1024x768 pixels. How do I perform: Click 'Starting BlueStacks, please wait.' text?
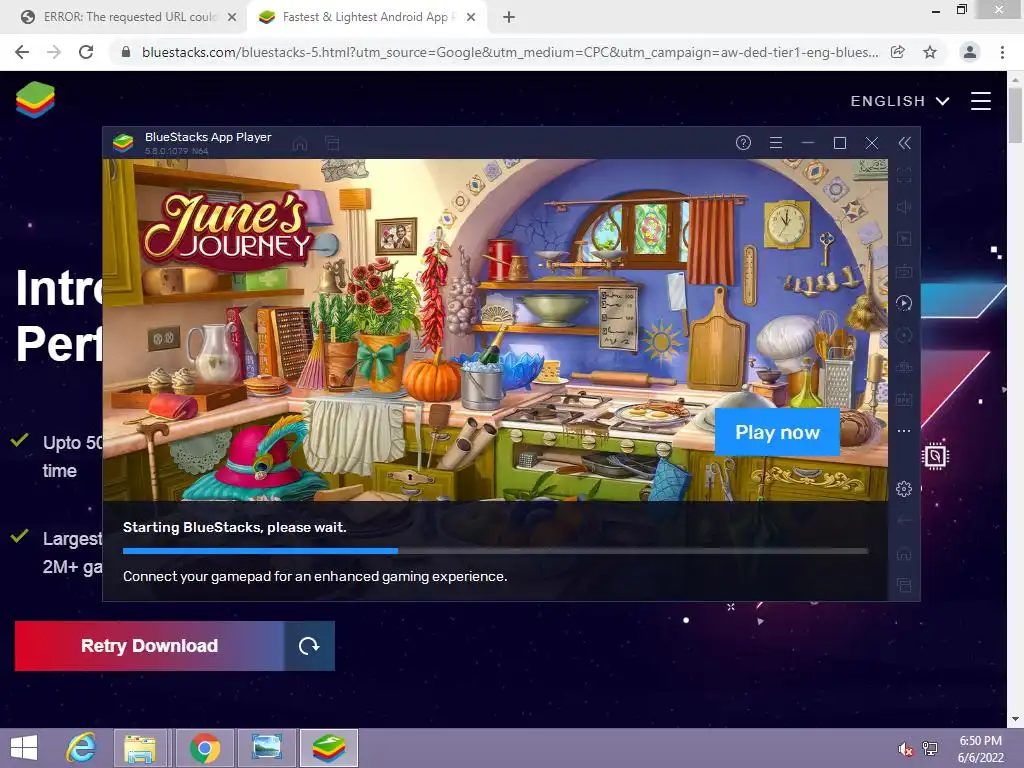[234, 527]
